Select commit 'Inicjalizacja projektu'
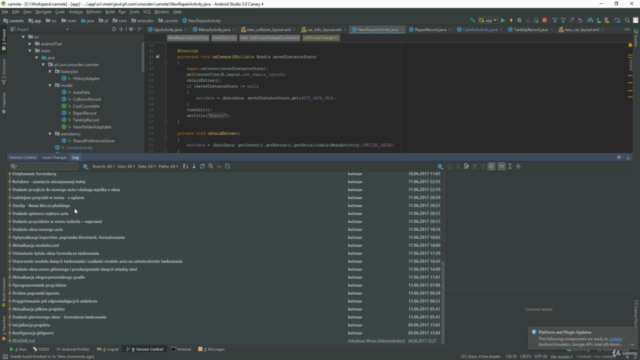This screenshot has height=360, width=640. 31,325
